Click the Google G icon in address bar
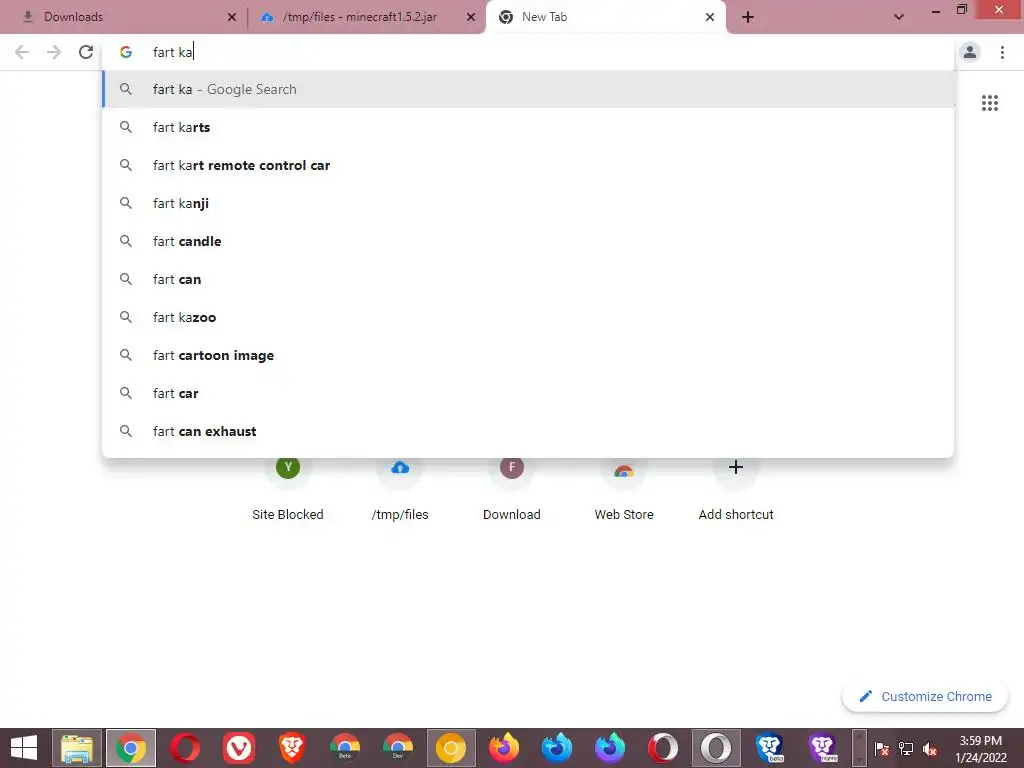The height and width of the screenshot is (768, 1024). (126, 52)
